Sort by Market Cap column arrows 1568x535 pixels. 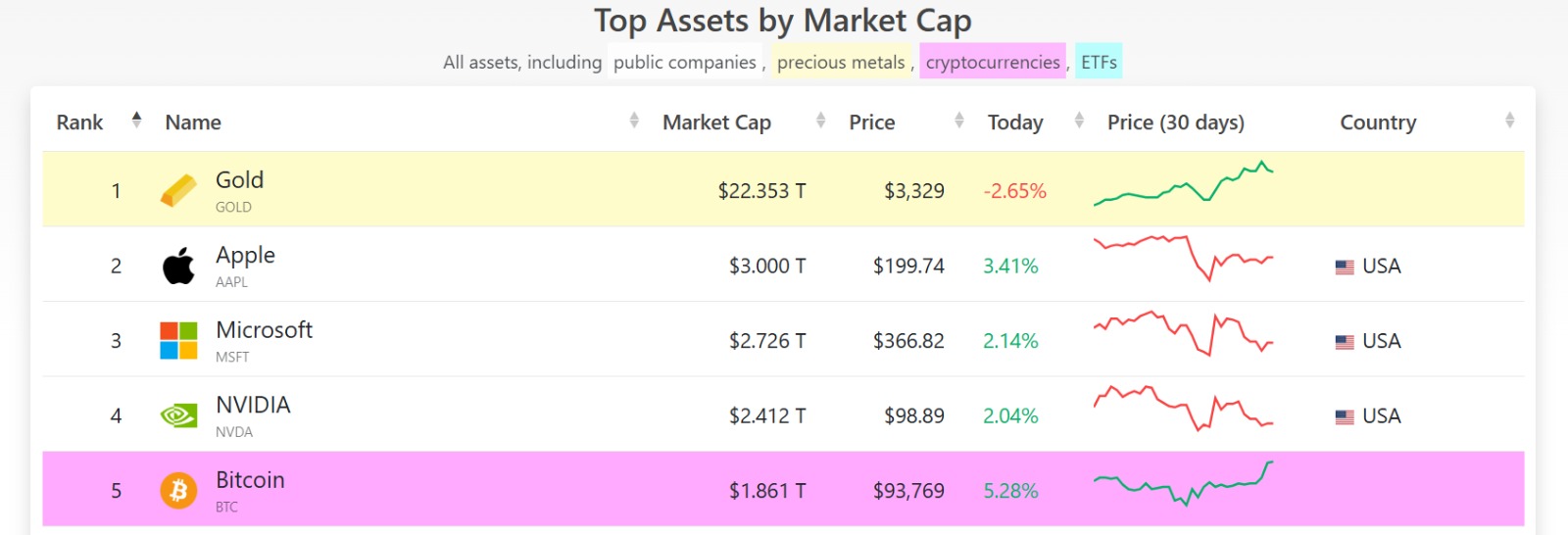pyautogui.click(x=820, y=121)
